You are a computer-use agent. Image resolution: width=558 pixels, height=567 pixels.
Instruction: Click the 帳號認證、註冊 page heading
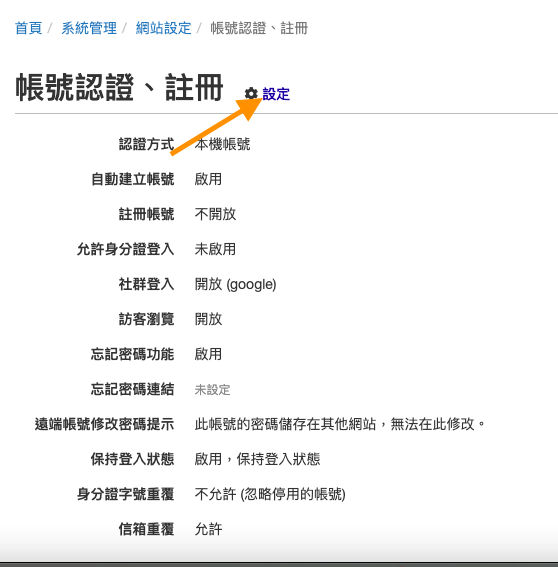click(119, 87)
